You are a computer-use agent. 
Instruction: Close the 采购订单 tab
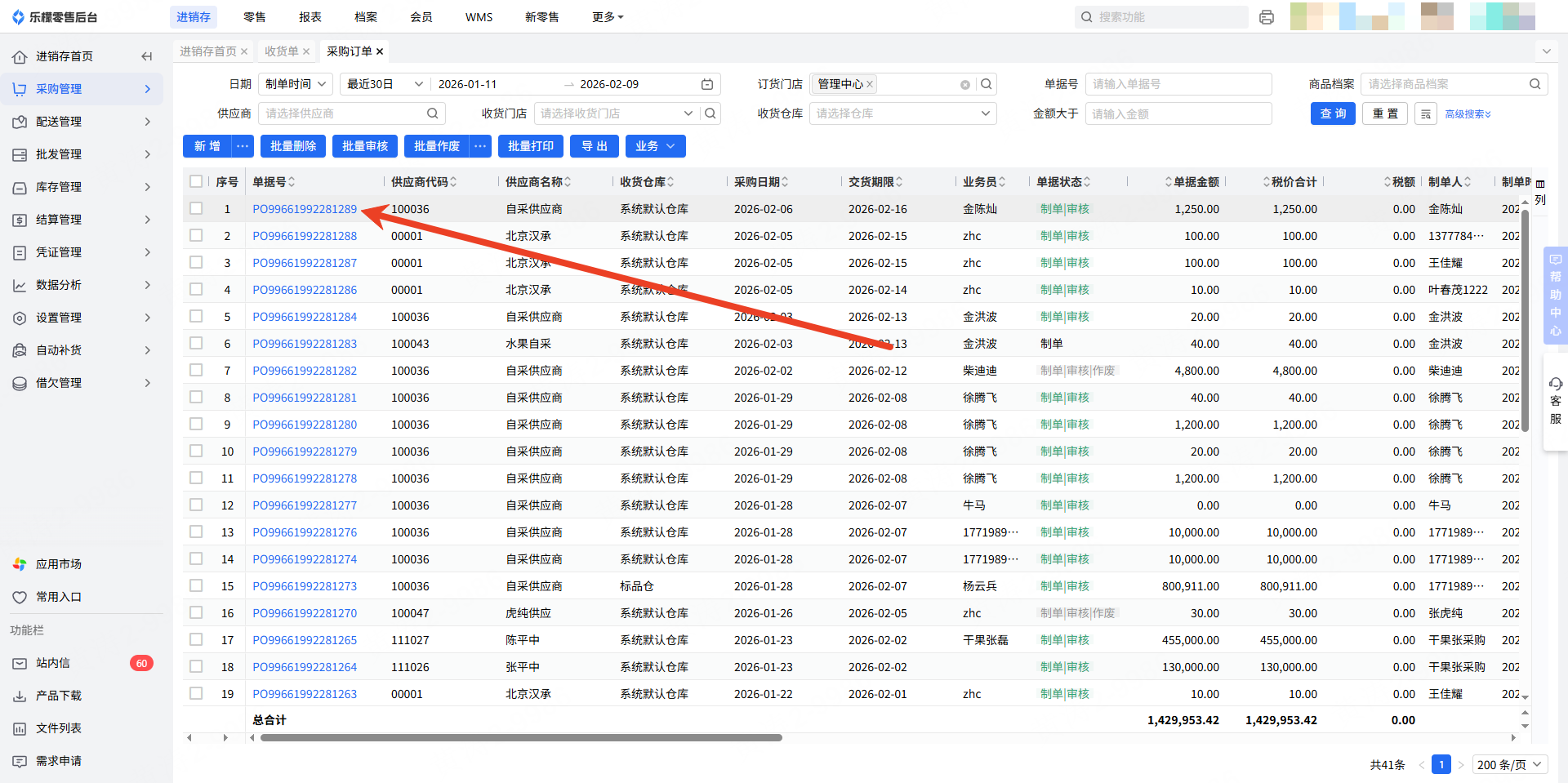point(380,51)
